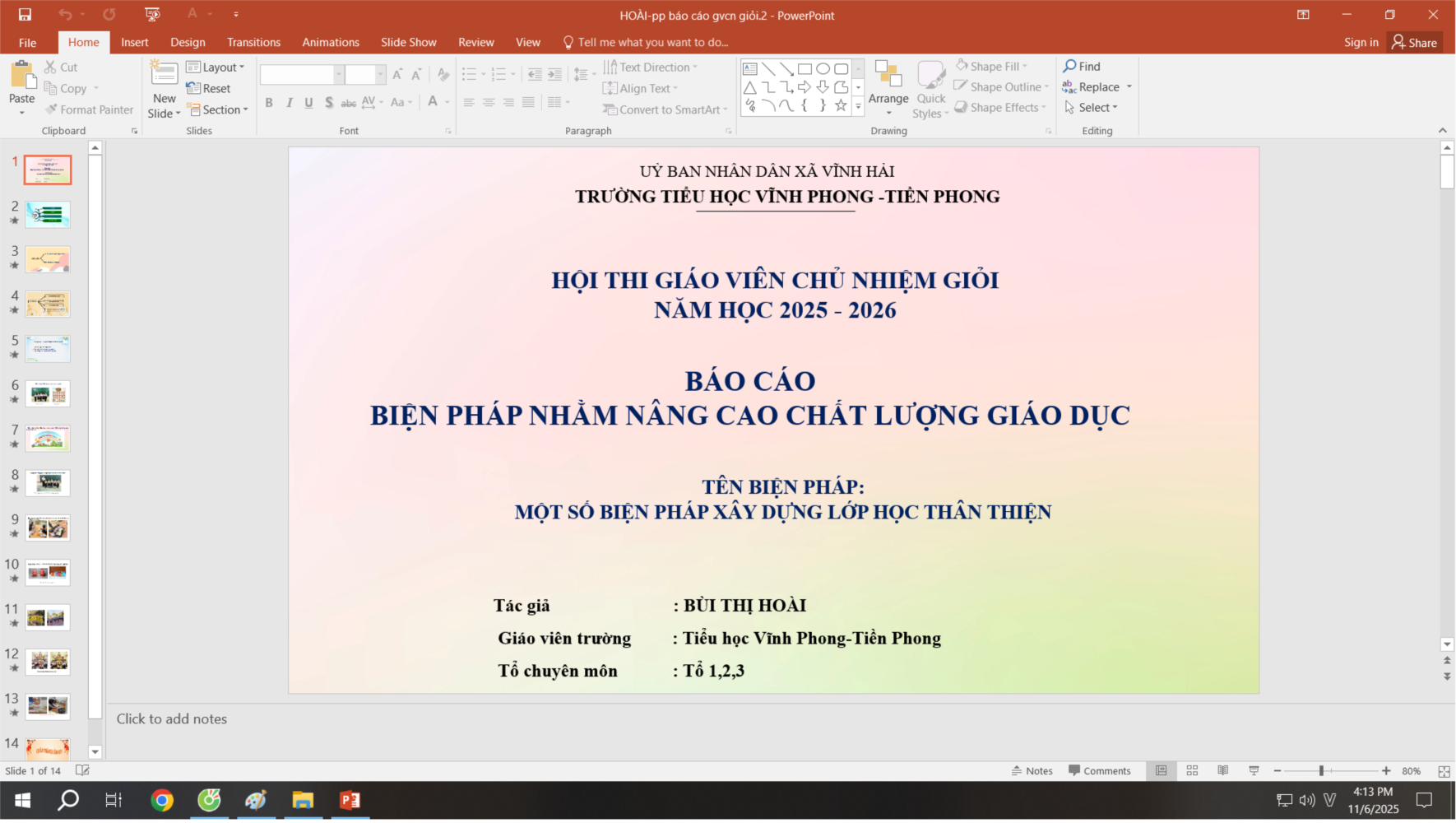Toggle Bold formatting
1456x823 pixels.
coord(269,103)
